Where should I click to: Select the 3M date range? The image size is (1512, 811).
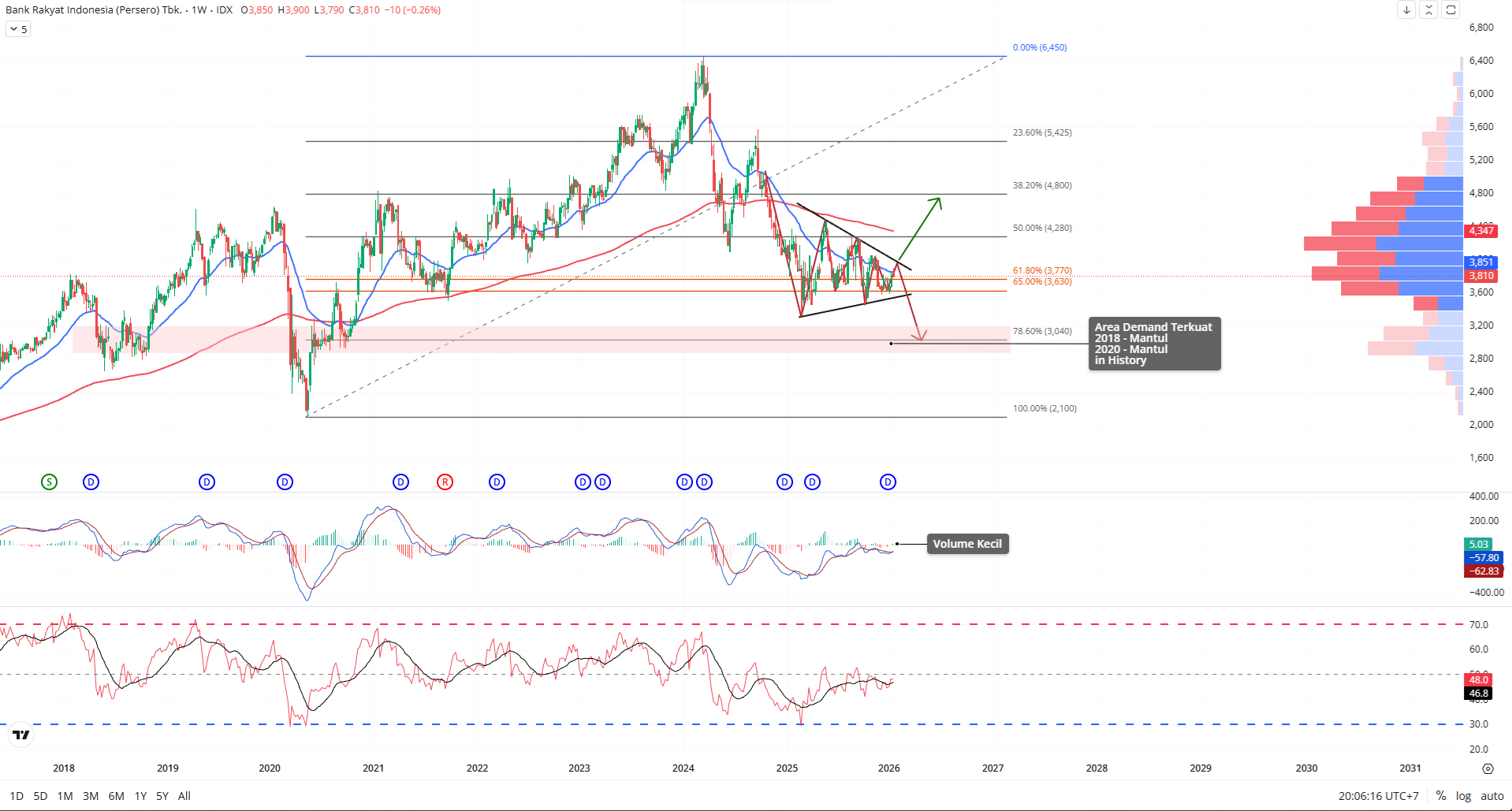pyautogui.click(x=91, y=796)
